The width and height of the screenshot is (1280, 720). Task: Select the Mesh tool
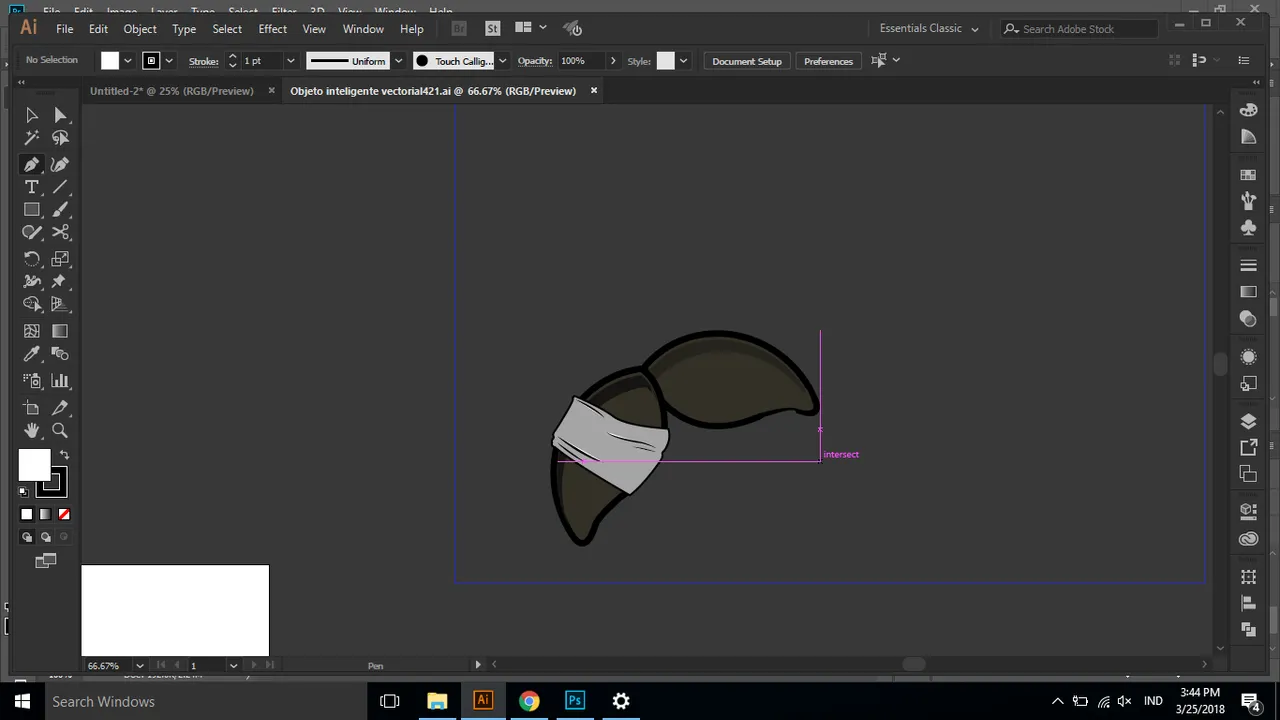coord(32,331)
